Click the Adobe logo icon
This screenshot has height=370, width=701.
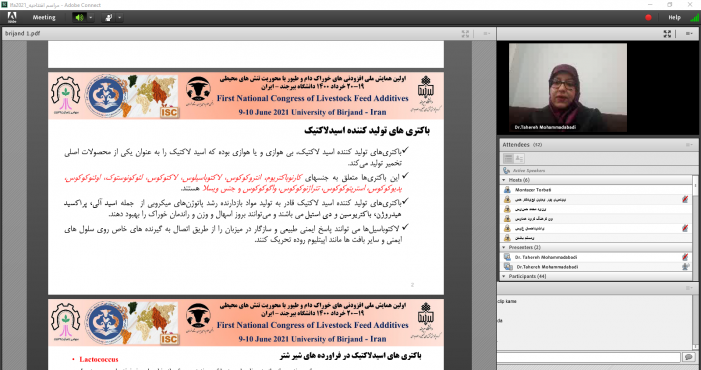12,17
